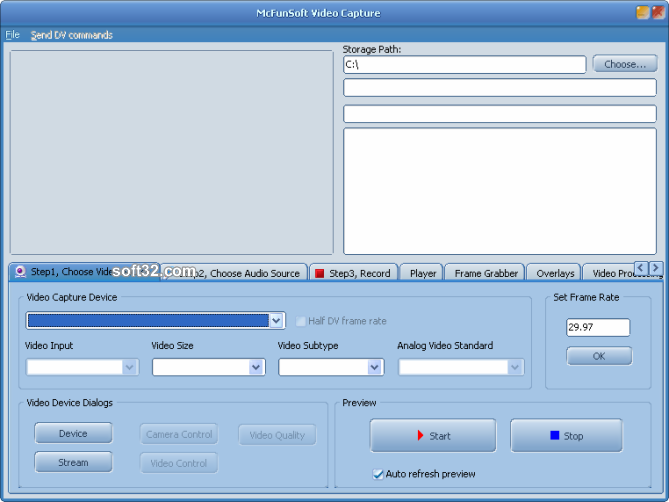Click the Video Quality button
Image resolution: width=669 pixels, height=502 pixels.
[x=277, y=435]
